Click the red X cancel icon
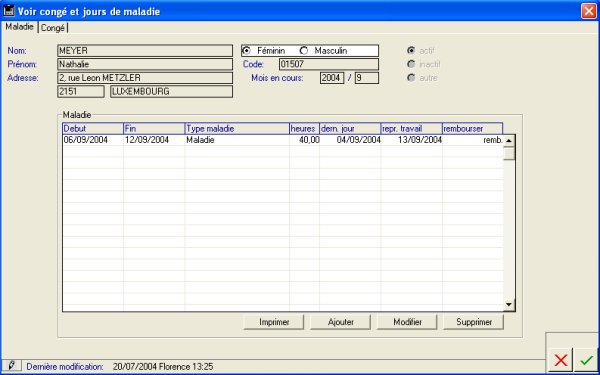Image resolution: width=600 pixels, height=375 pixels. (561, 360)
